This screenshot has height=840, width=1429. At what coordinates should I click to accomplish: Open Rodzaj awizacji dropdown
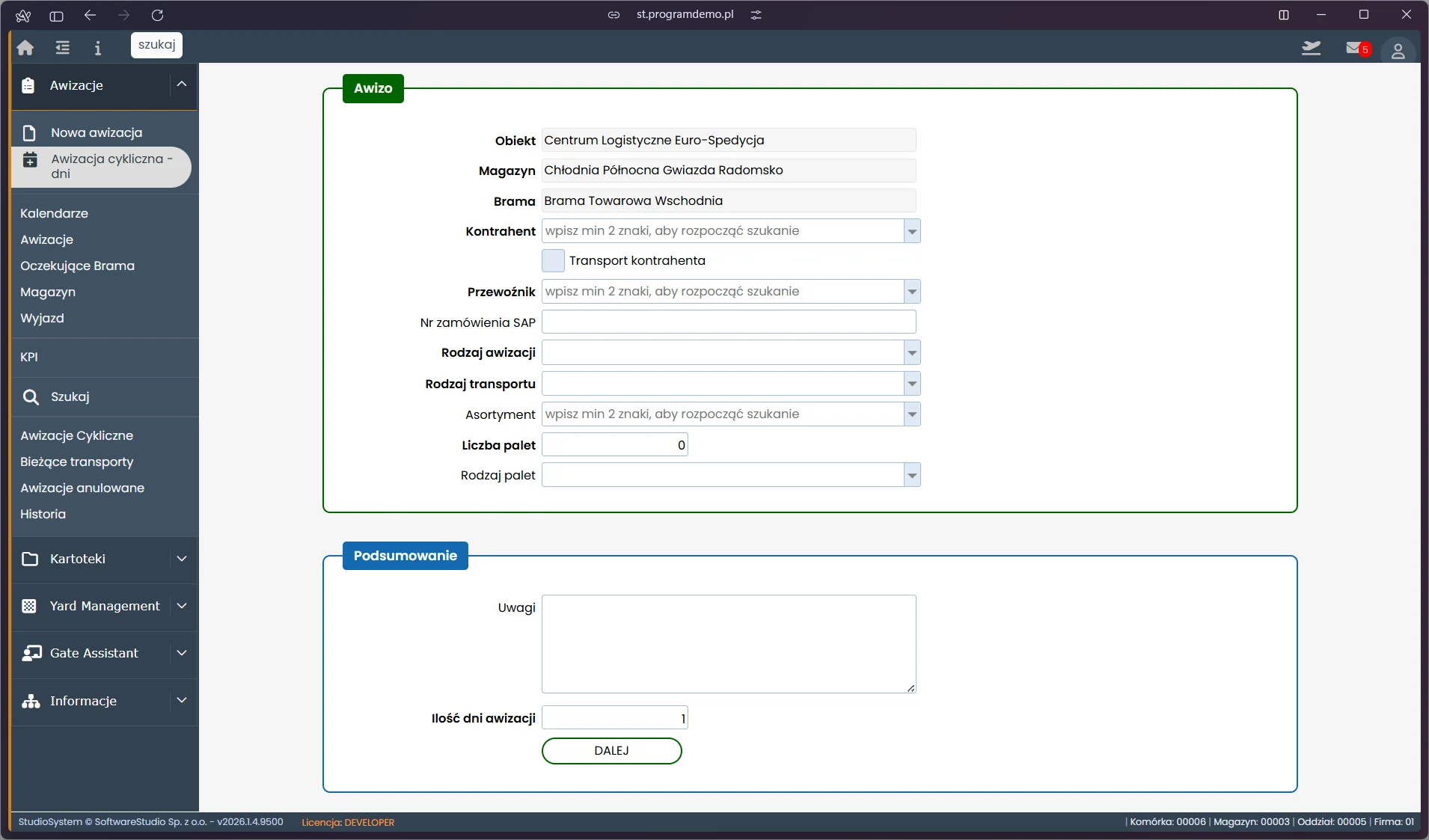912,353
